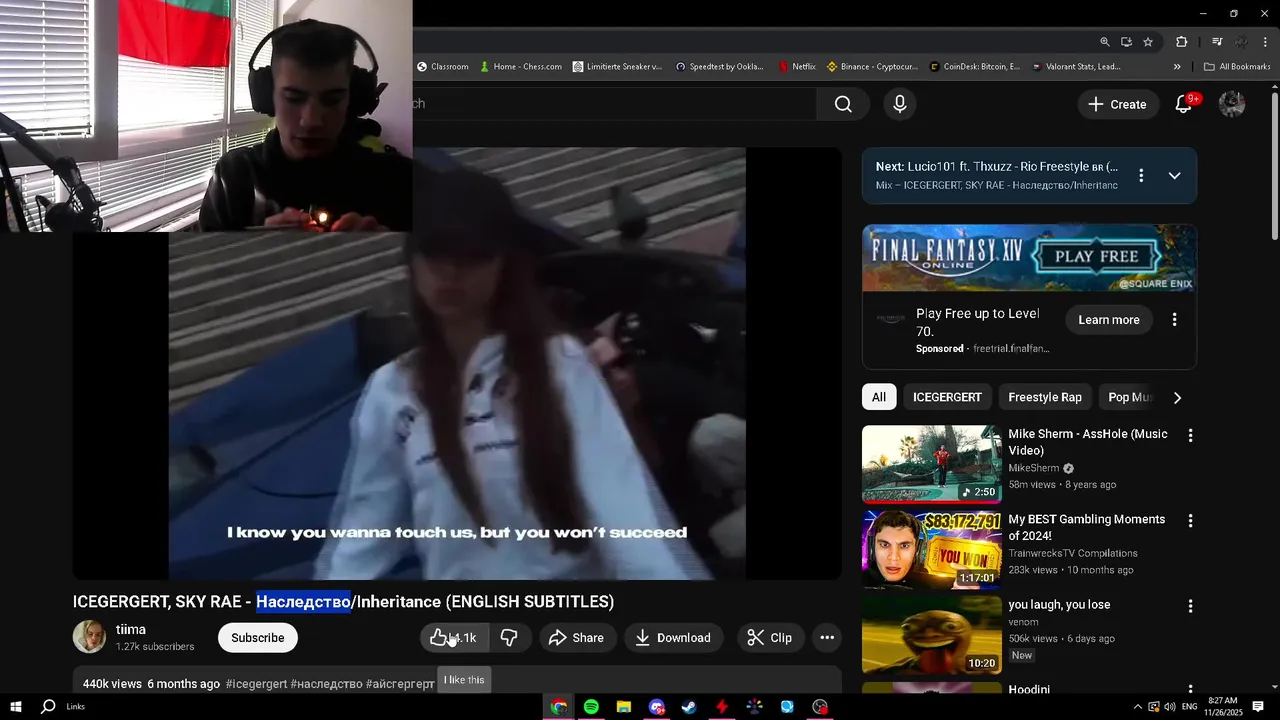
Task: Open Windows action center notifications
Action: 1258,707
